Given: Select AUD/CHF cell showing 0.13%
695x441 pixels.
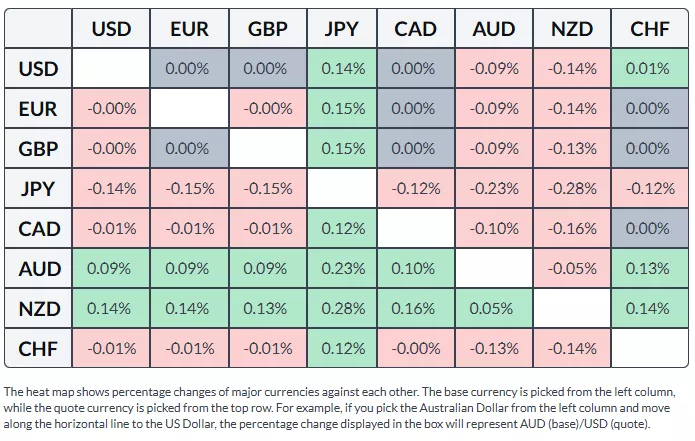Looking at the screenshot, I should click(650, 269).
